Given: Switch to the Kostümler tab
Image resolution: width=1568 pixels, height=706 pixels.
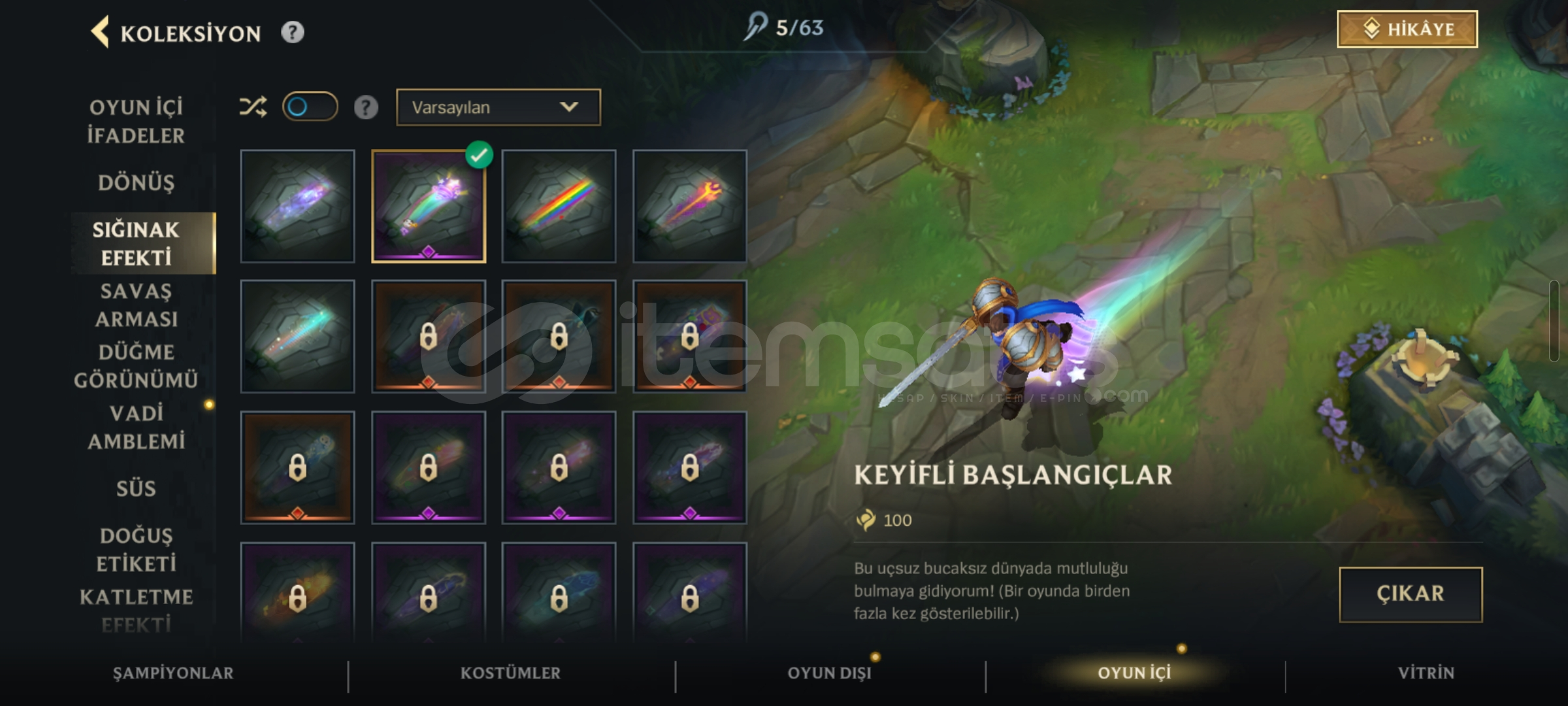Looking at the screenshot, I should click(x=510, y=673).
